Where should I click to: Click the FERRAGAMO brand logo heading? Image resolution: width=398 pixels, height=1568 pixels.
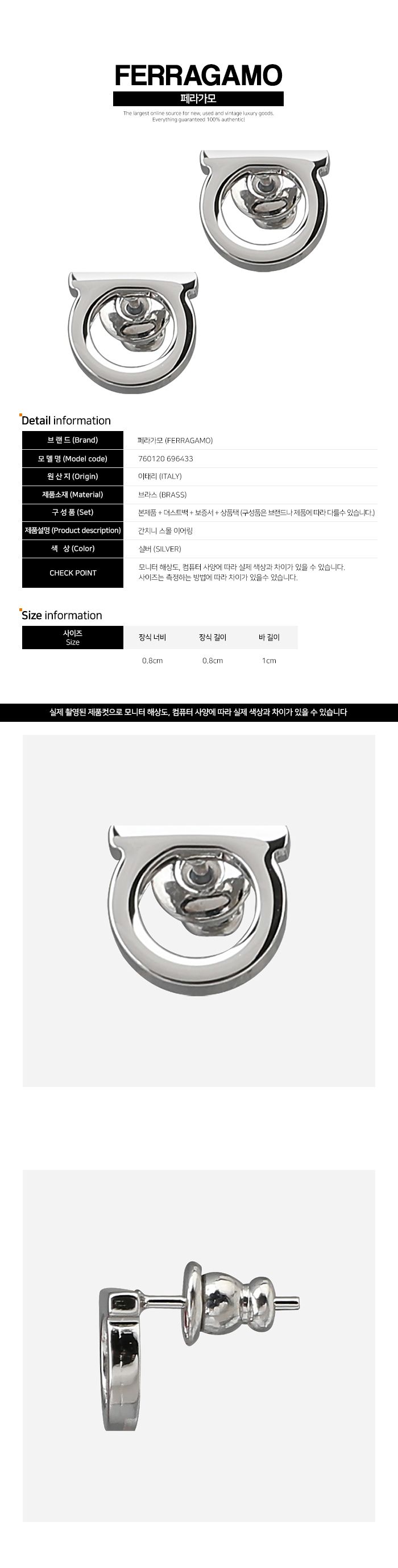coord(198,76)
